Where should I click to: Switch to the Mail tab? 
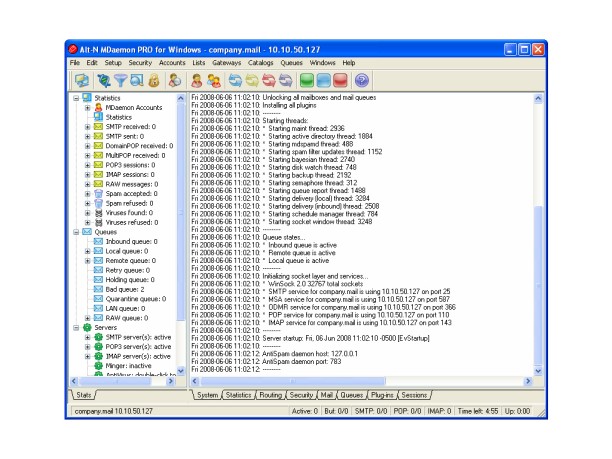coord(326,395)
